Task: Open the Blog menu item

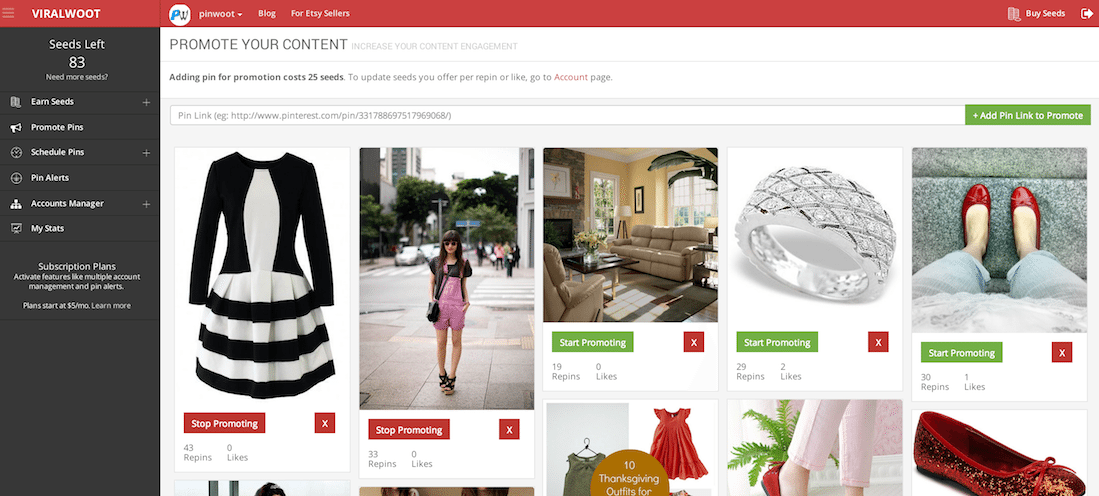Action: (266, 13)
